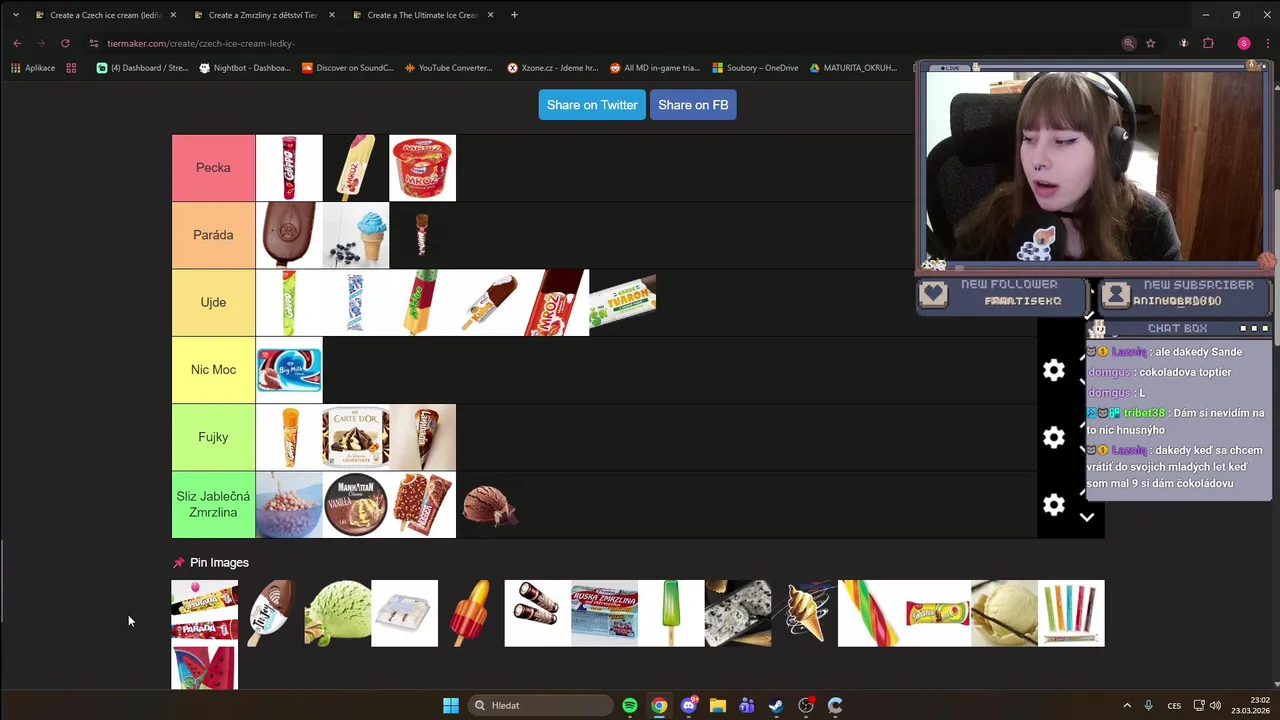Pick the vanilla scoop from image pool
This screenshot has height=720, width=1280.
tap(1004, 613)
